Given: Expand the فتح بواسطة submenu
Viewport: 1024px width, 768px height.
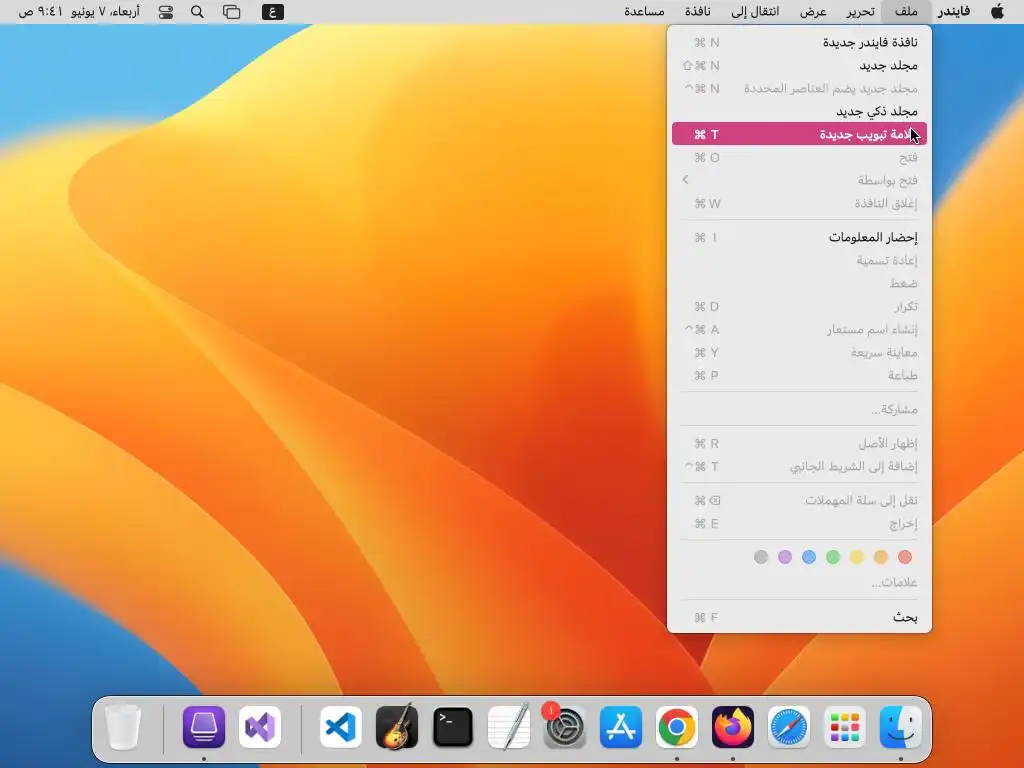Looking at the screenshot, I should 799,180.
